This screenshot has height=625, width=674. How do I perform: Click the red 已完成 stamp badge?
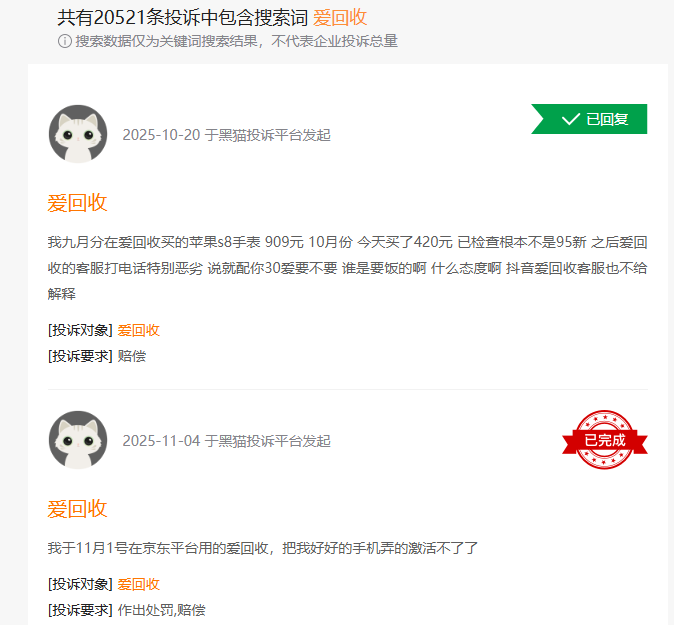pyautogui.click(x=604, y=439)
